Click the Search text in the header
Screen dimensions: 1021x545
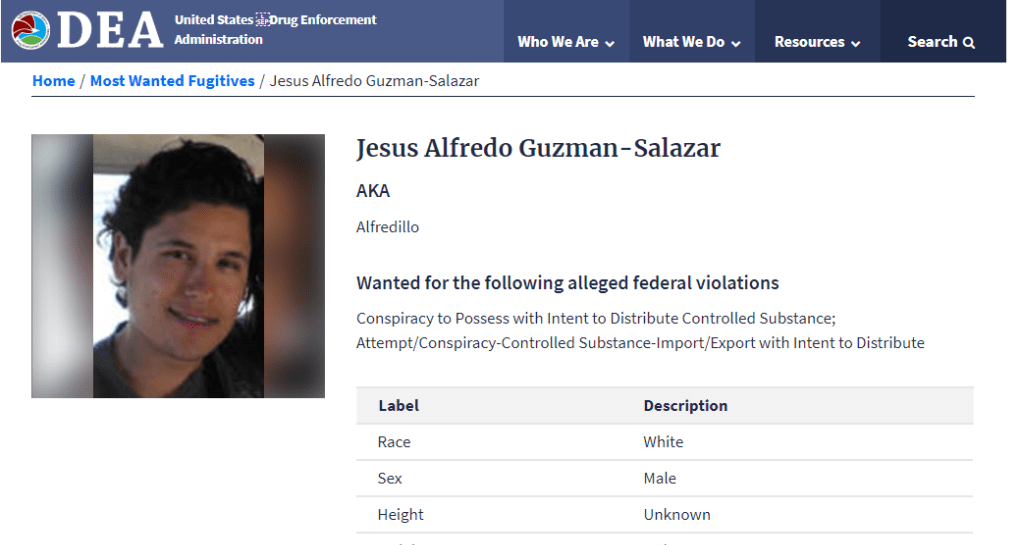click(932, 42)
